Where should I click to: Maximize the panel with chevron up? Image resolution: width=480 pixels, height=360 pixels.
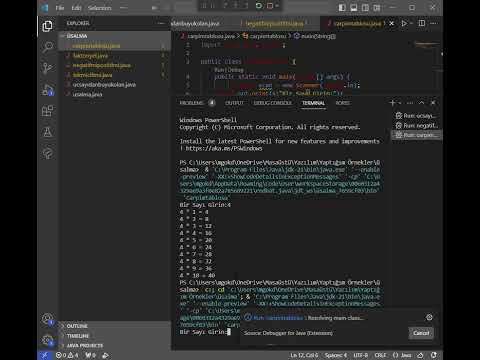click(x=422, y=103)
